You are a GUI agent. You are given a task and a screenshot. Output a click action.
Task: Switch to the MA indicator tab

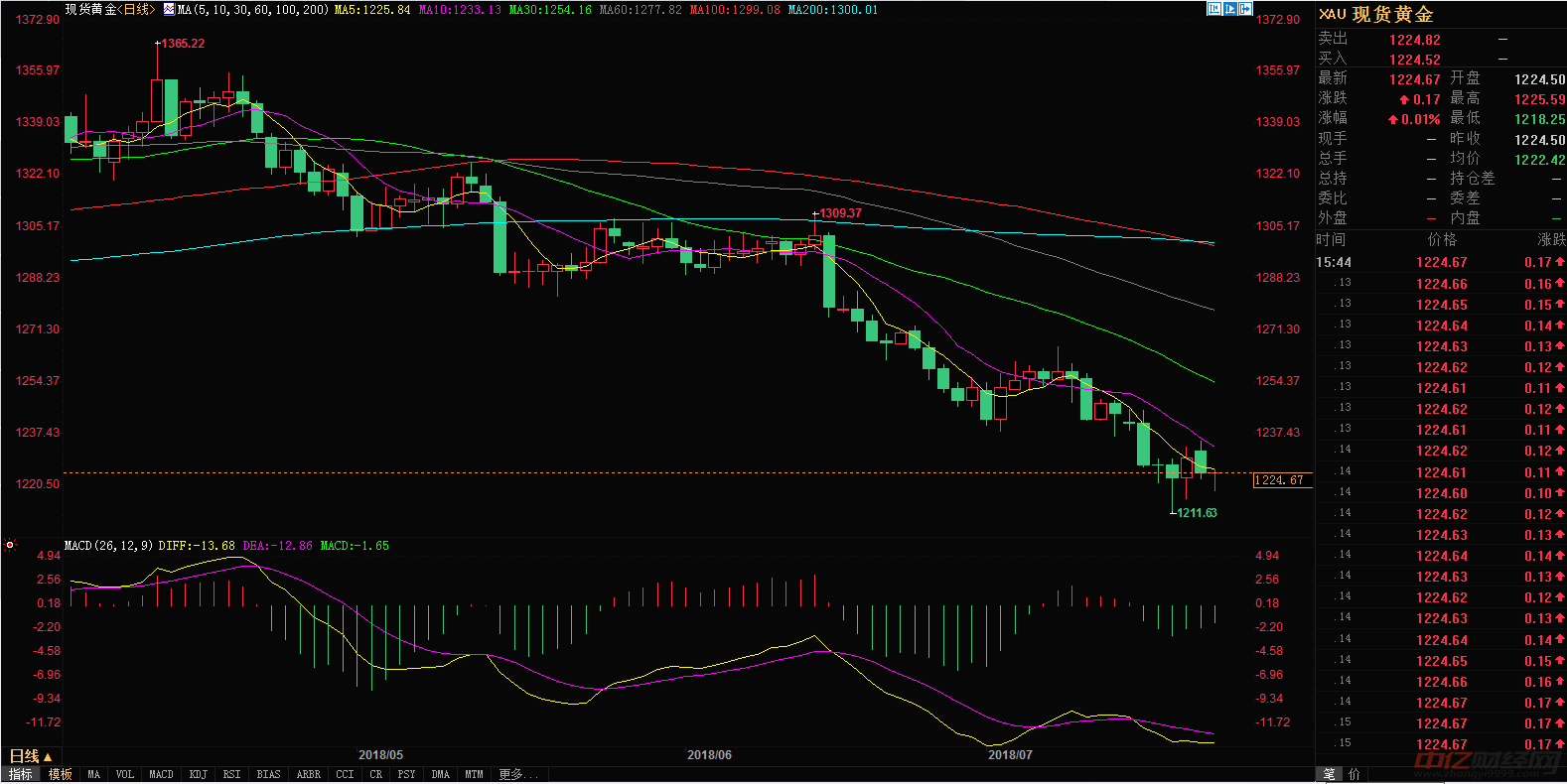pyautogui.click(x=94, y=774)
